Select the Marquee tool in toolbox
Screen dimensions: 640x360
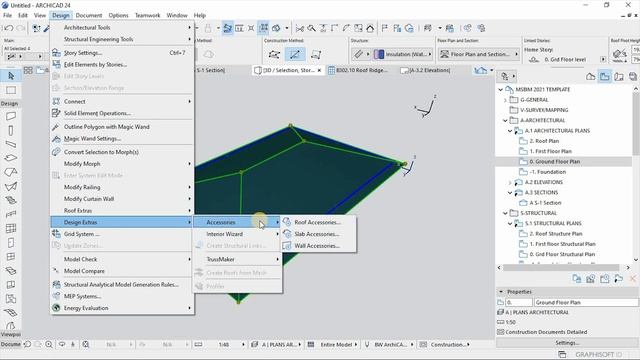pyautogui.click(x=11, y=90)
